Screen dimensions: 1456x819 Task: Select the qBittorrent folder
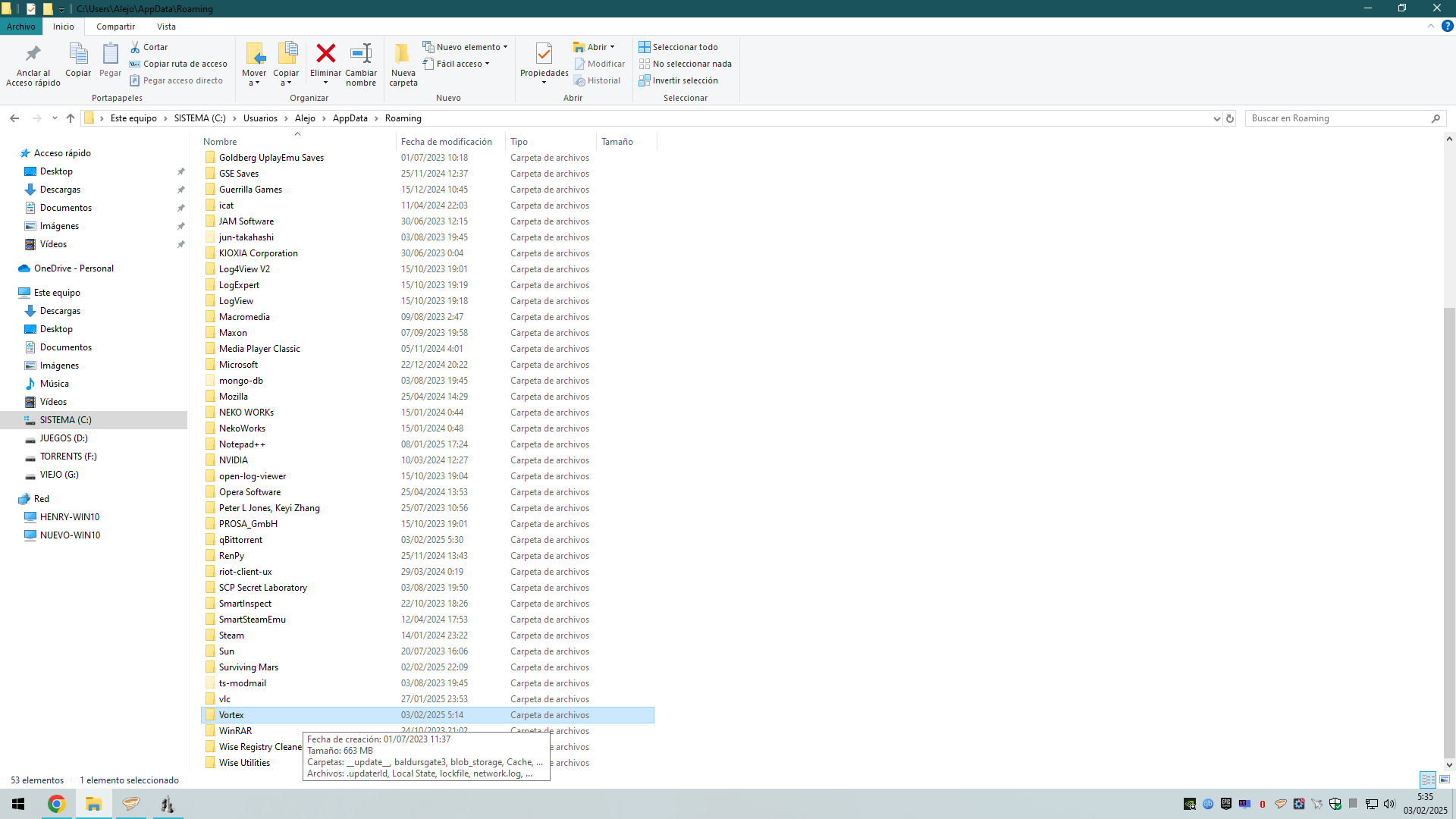[x=427, y=540]
